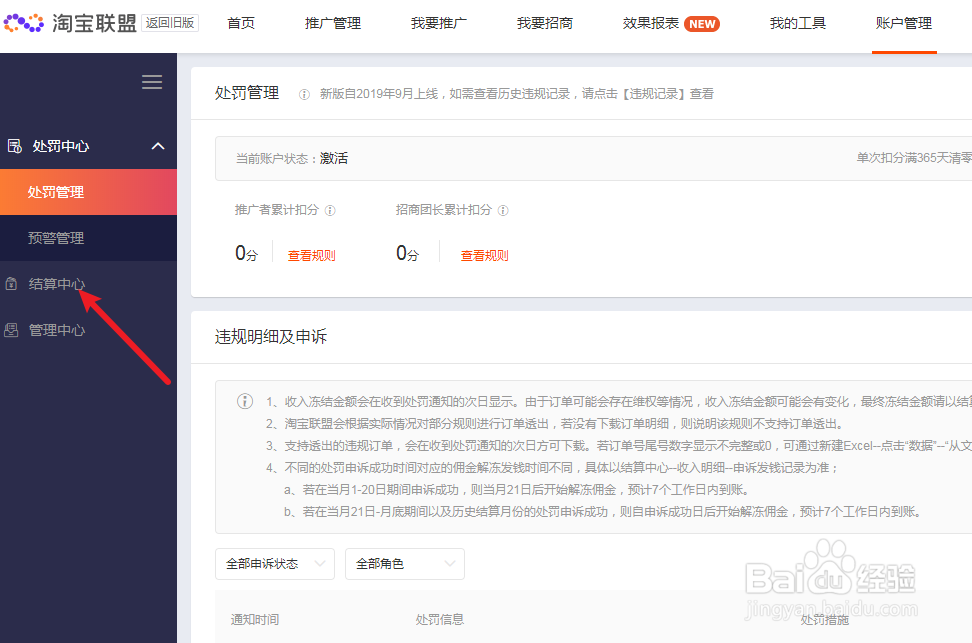This screenshot has height=643, width=972.
Task: Click the hamburger menu icon in sidebar
Action: (x=151, y=82)
